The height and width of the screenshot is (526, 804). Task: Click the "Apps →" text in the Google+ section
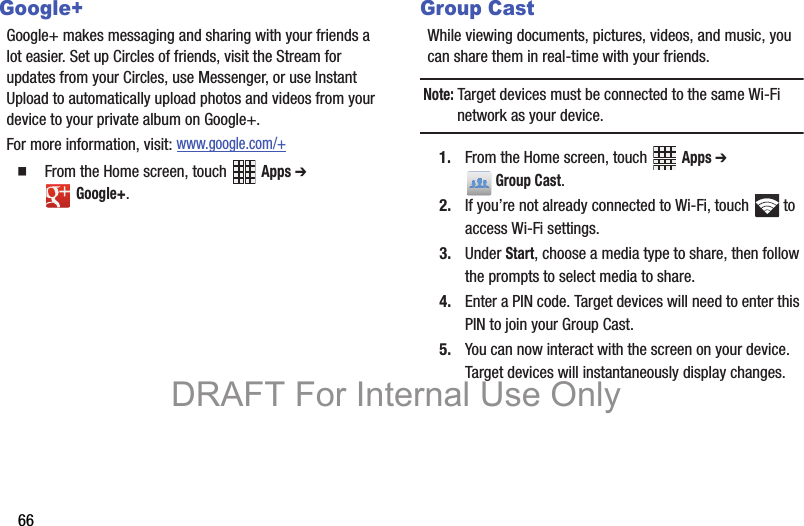[x=284, y=172]
